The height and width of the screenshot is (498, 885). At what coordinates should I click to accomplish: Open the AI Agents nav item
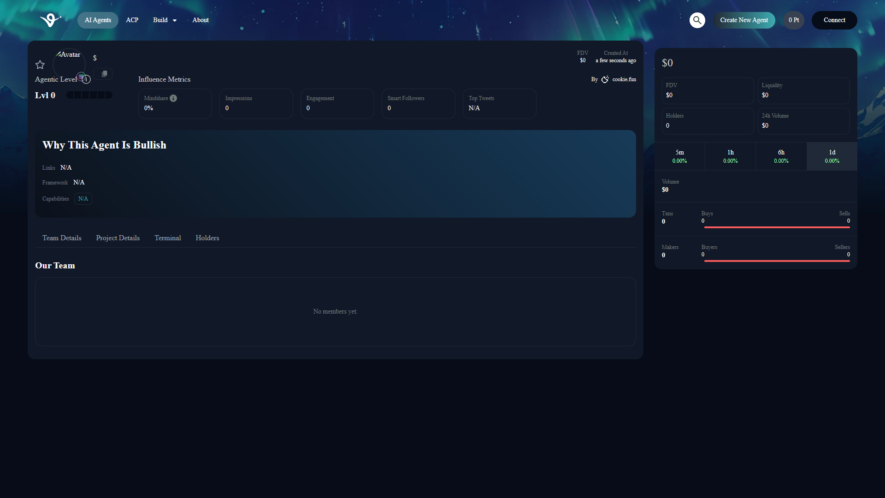[x=98, y=20]
